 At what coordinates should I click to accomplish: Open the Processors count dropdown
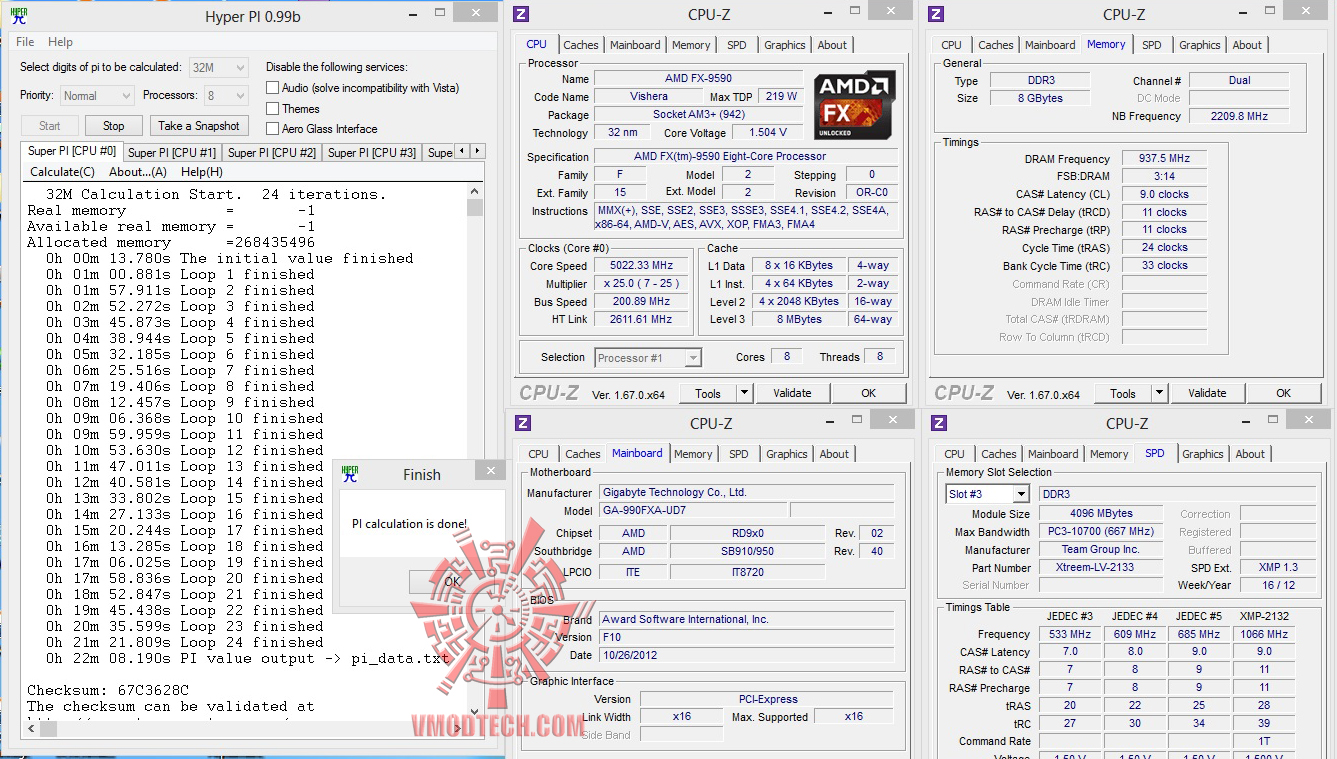click(226, 96)
